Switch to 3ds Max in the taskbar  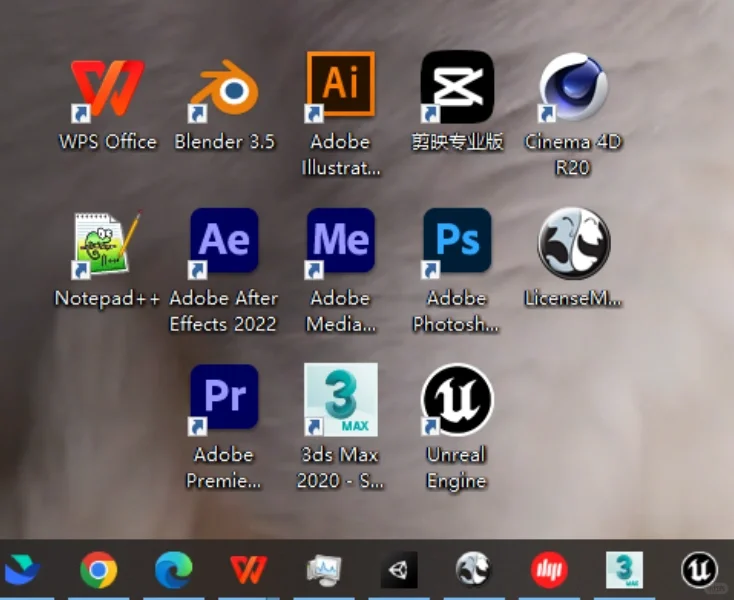click(x=624, y=570)
